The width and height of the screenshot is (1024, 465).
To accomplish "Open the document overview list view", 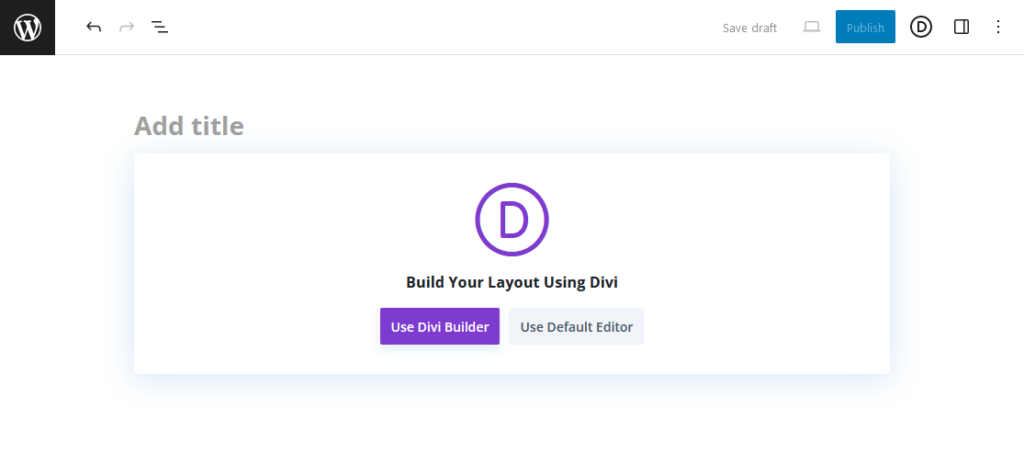I will [x=160, y=27].
